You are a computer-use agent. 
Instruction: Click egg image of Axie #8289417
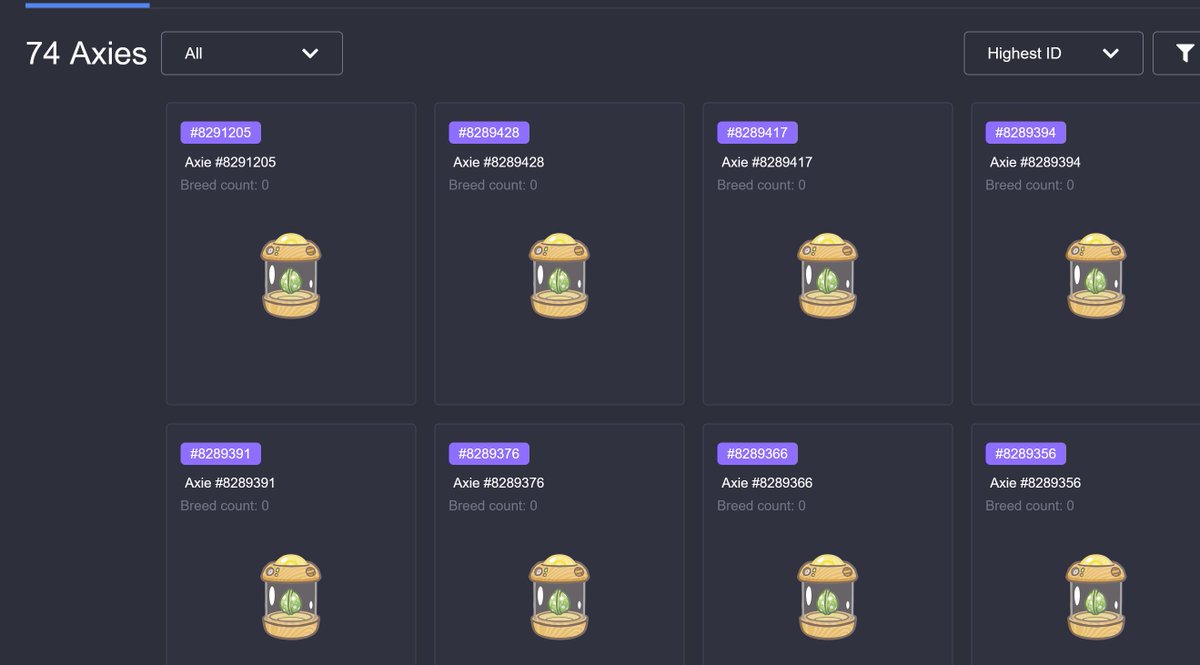click(x=827, y=275)
